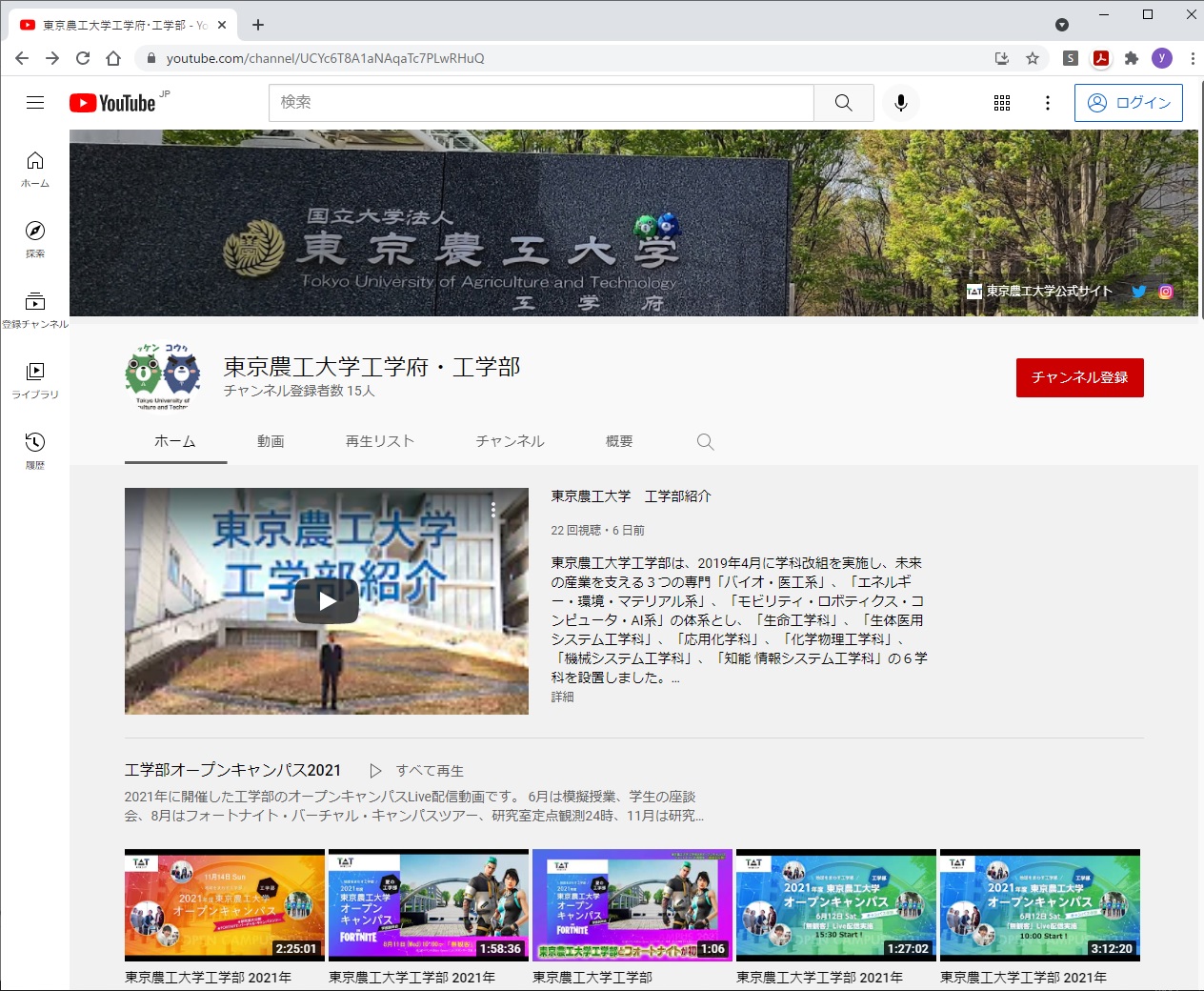
Task: Open the browser extensions puzzle icon
Action: 1132,58
